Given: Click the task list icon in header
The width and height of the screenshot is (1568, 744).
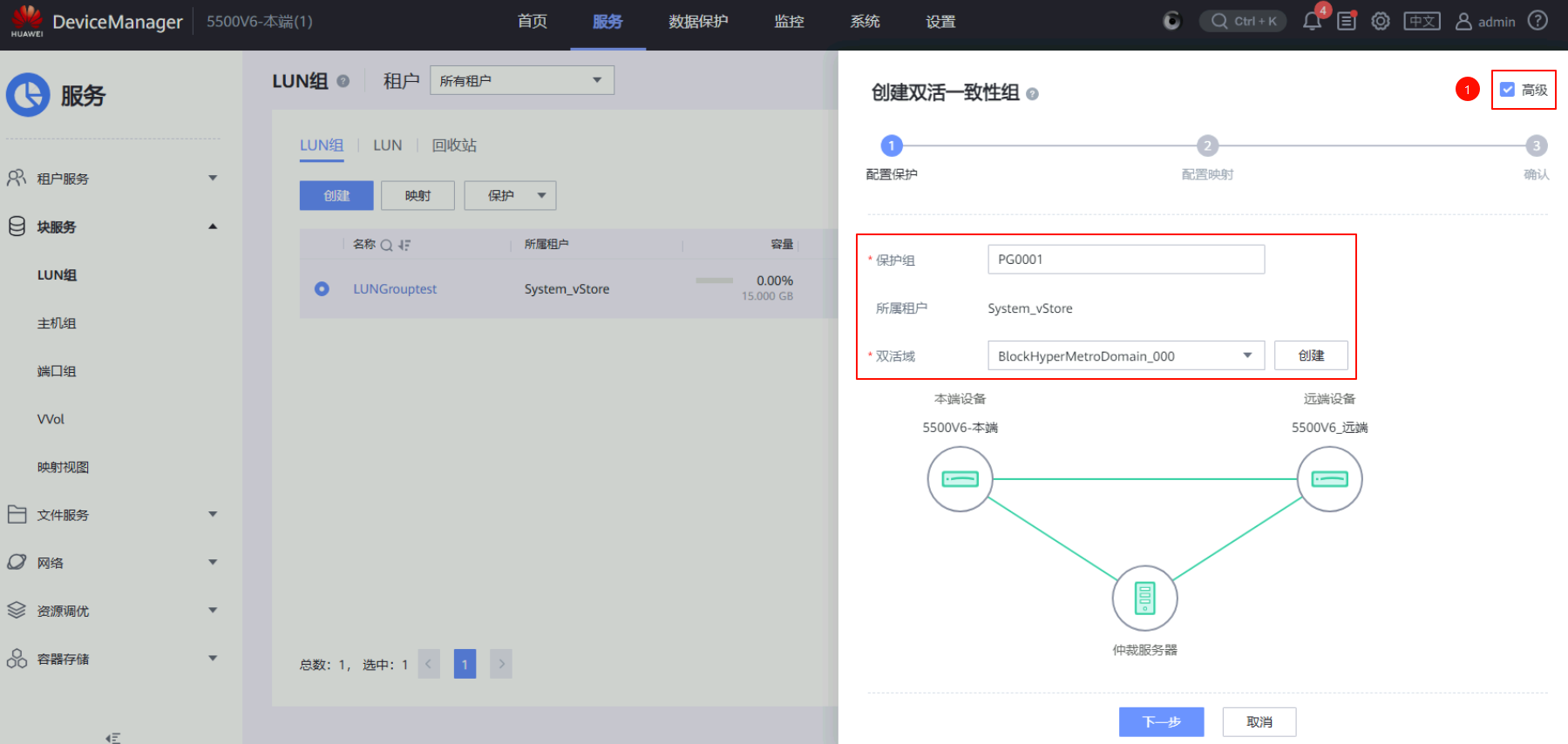Looking at the screenshot, I should pyautogui.click(x=1347, y=22).
